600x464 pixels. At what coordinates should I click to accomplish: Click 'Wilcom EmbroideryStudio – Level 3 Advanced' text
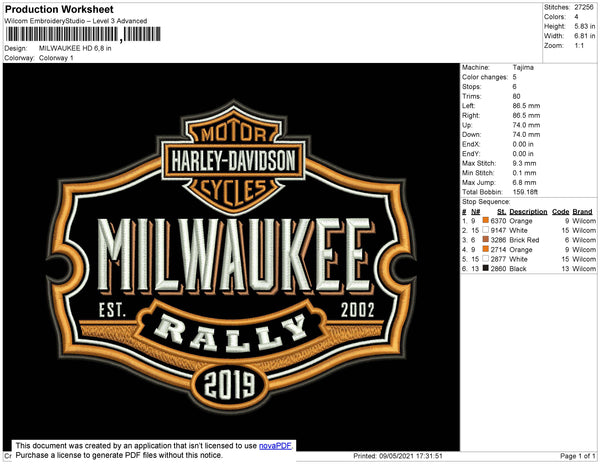pos(76,21)
